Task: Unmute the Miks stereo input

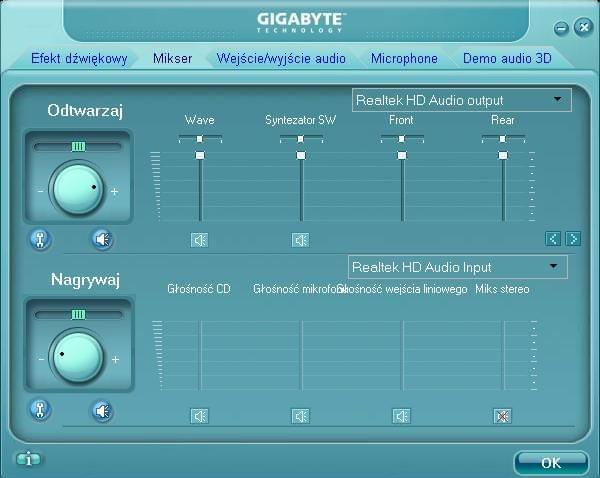Action: pyautogui.click(x=502, y=416)
